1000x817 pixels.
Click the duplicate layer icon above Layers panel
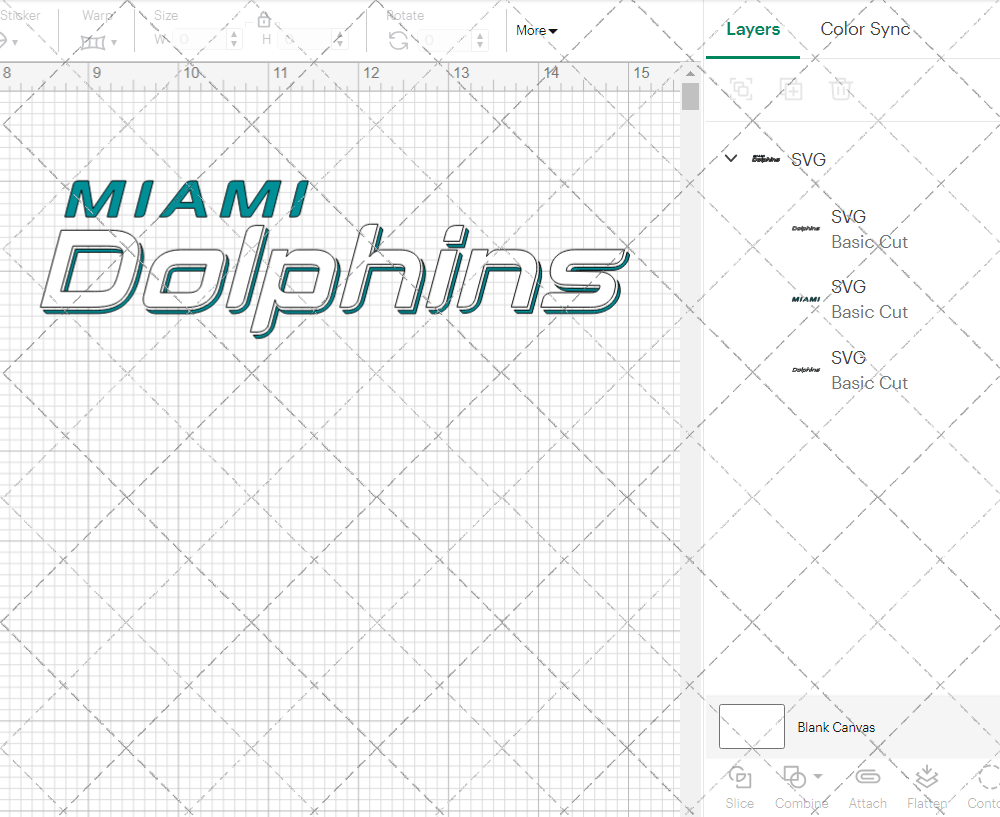(x=741, y=89)
